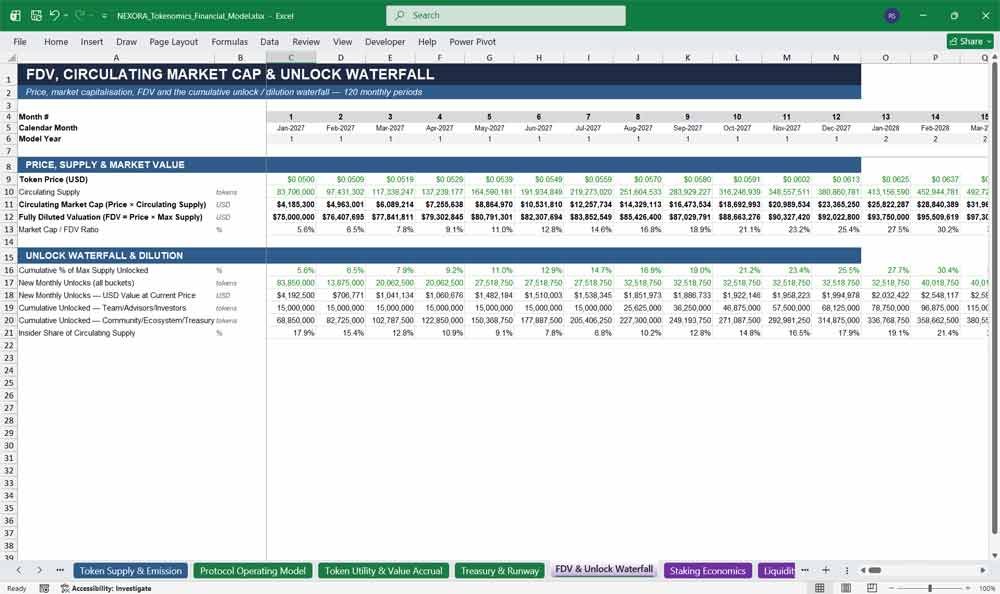
Task: Open the Page Layout tab
Action: [x=173, y=41]
